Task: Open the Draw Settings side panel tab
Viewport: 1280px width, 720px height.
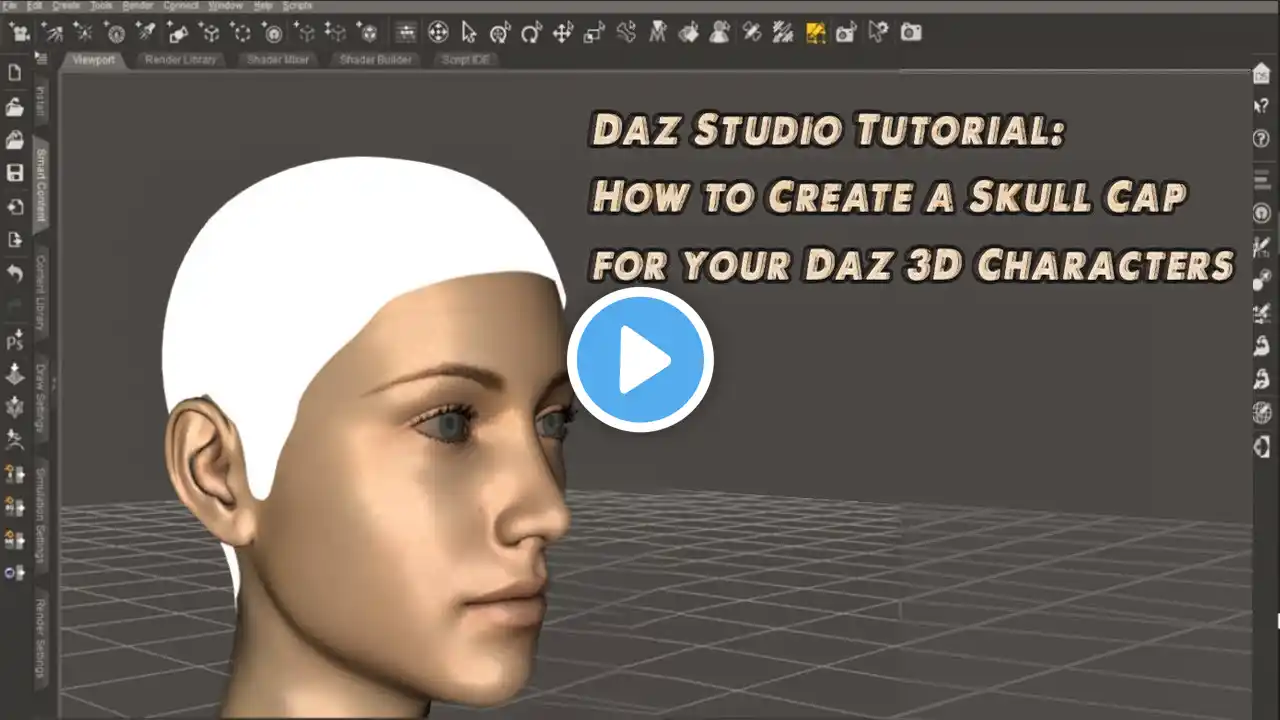Action: tap(42, 399)
